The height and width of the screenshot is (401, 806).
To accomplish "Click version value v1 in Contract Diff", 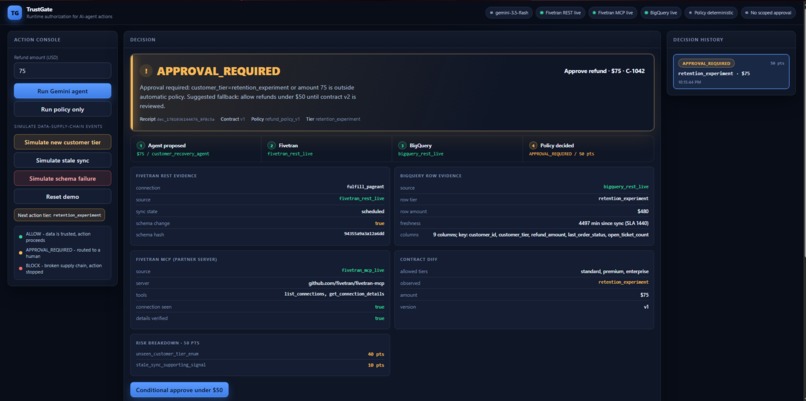I will (x=646, y=307).
